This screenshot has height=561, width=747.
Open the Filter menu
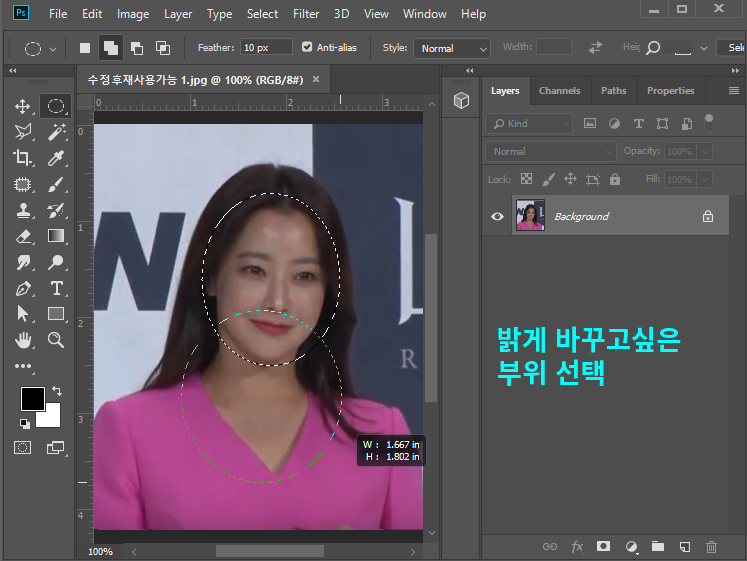306,14
